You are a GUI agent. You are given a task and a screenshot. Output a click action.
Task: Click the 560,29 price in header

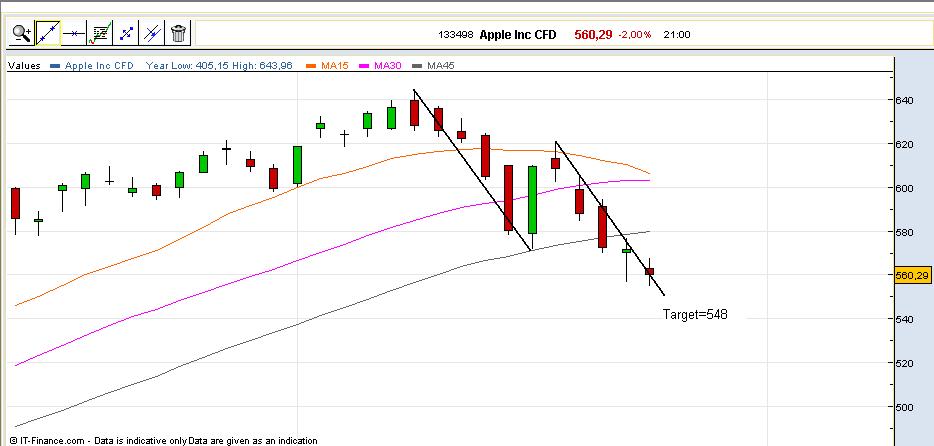coord(593,35)
